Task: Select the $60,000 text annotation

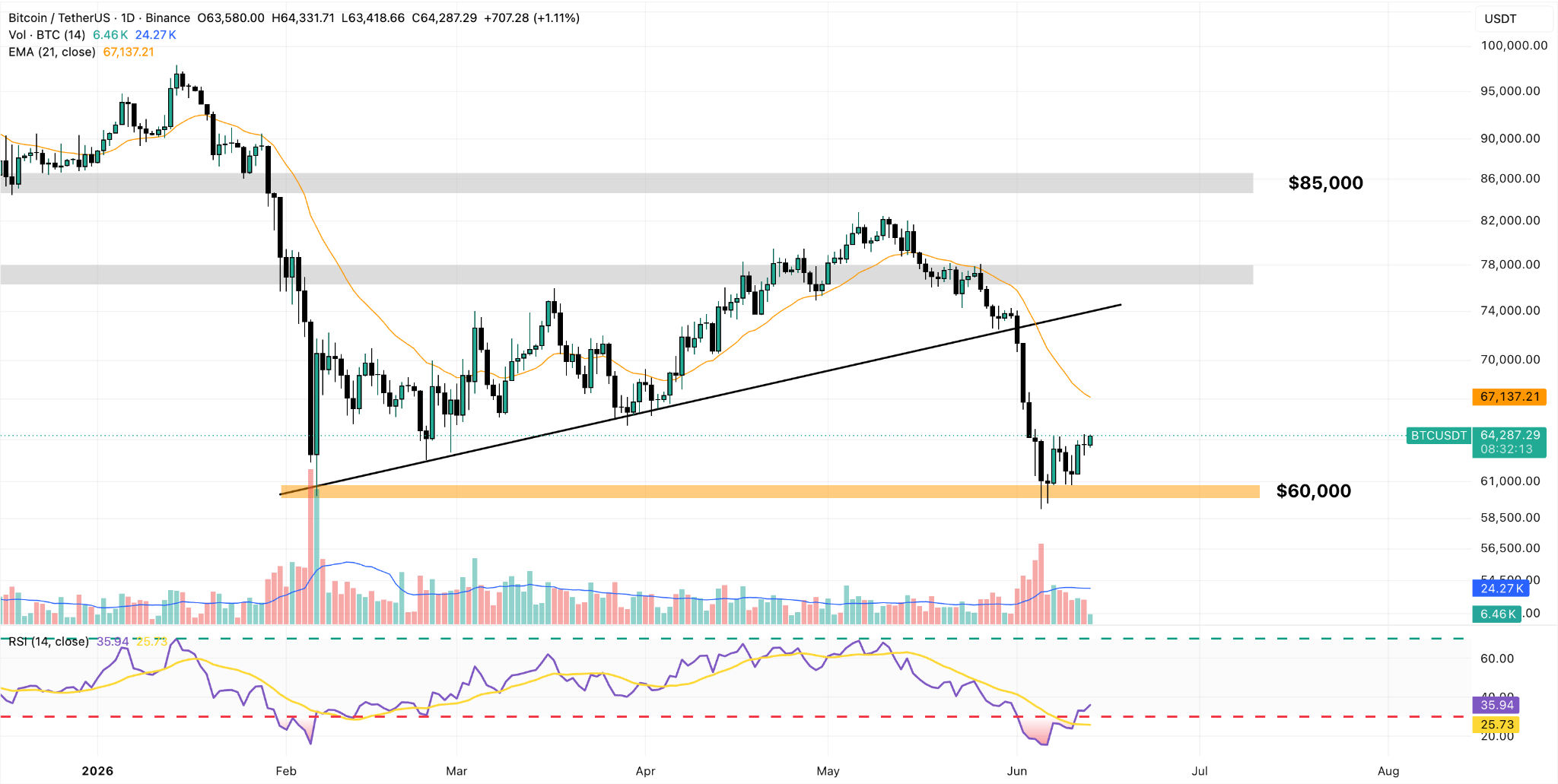Action: click(x=1314, y=491)
